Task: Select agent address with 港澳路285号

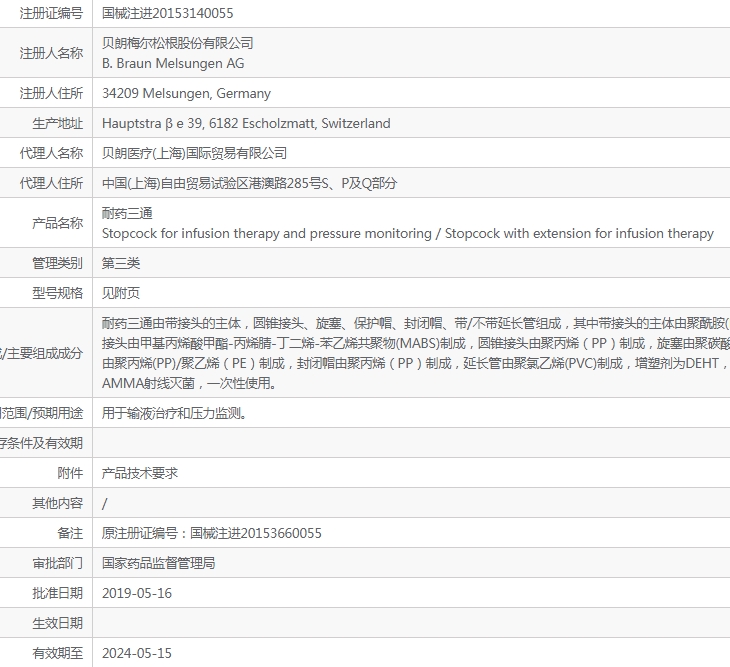Action: tap(249, 183)
